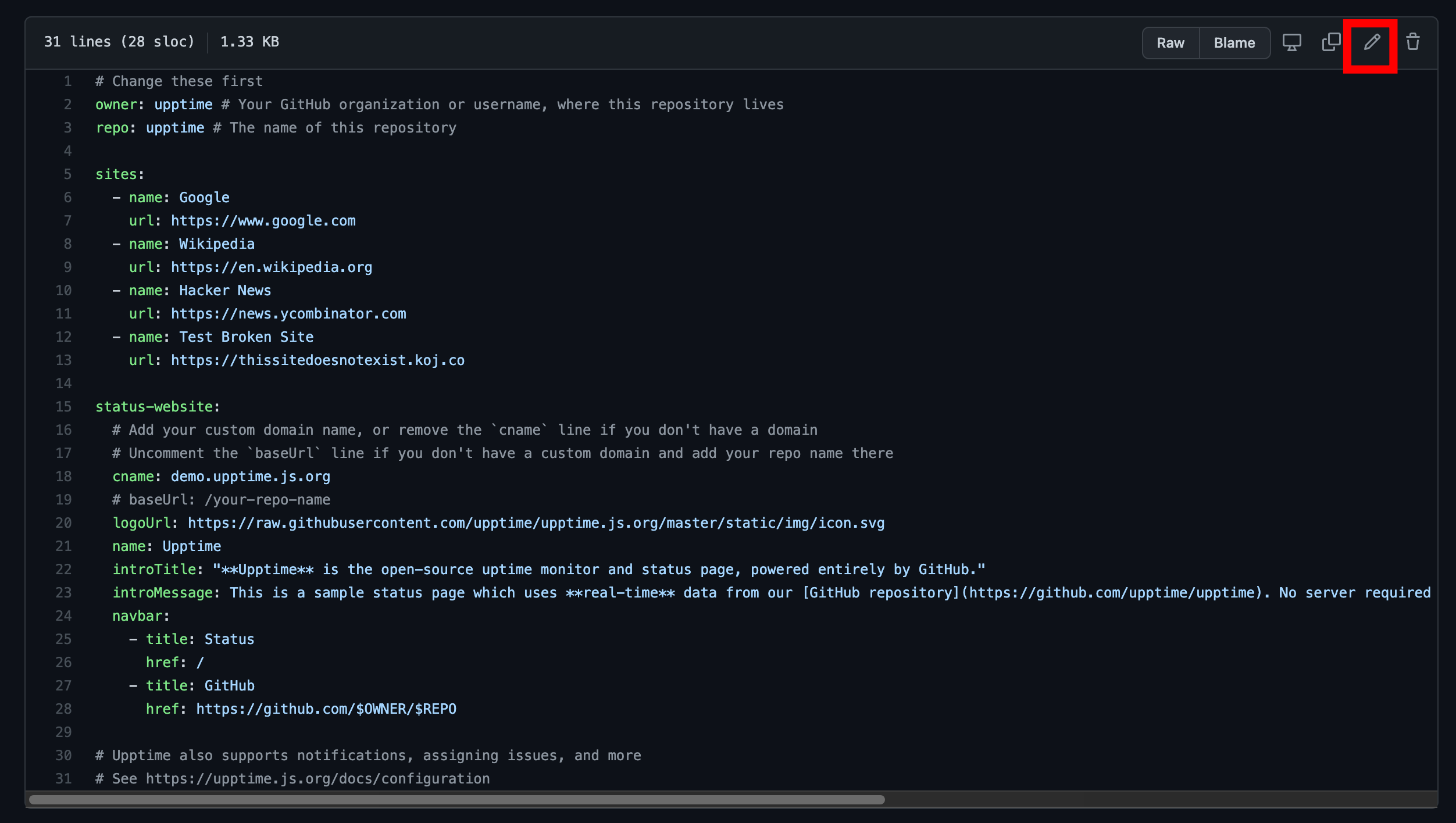This screenshot has height=823, width=1456.
Task: Click line number 18 beside cname
Action: [63, 477]
